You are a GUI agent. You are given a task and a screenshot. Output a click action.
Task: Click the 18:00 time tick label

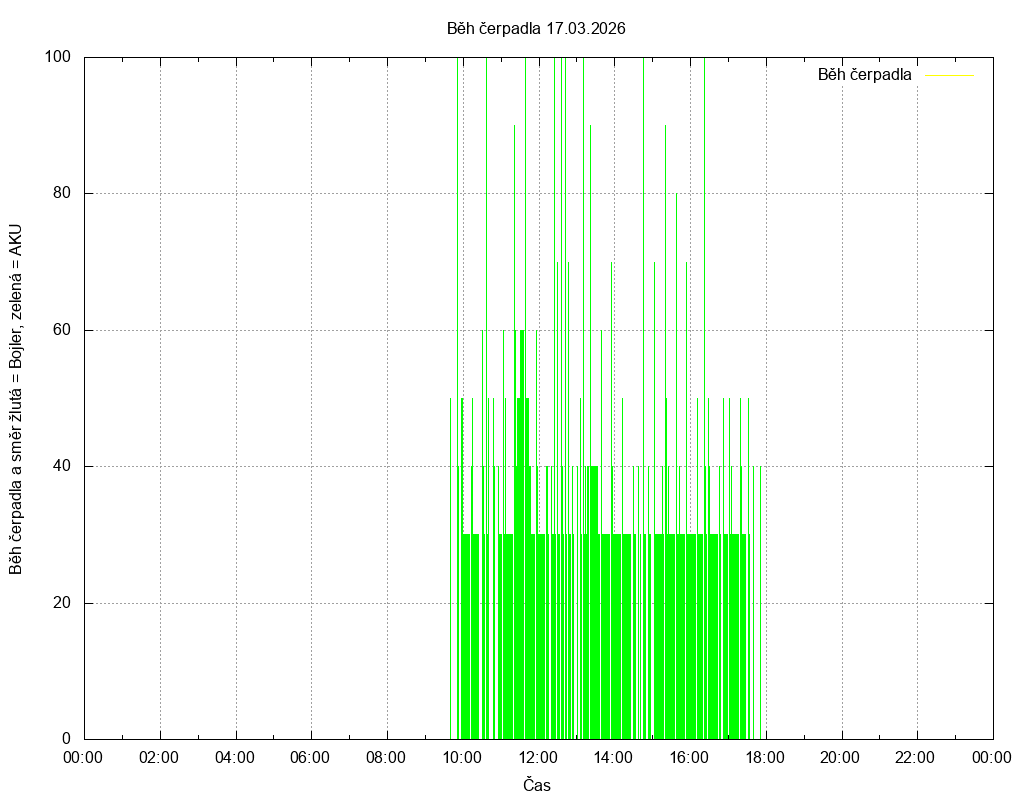765,757
